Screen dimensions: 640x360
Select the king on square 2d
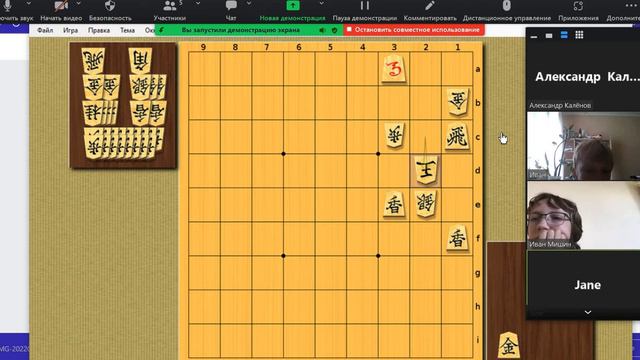pyautogui.click(x=426, y=170)
